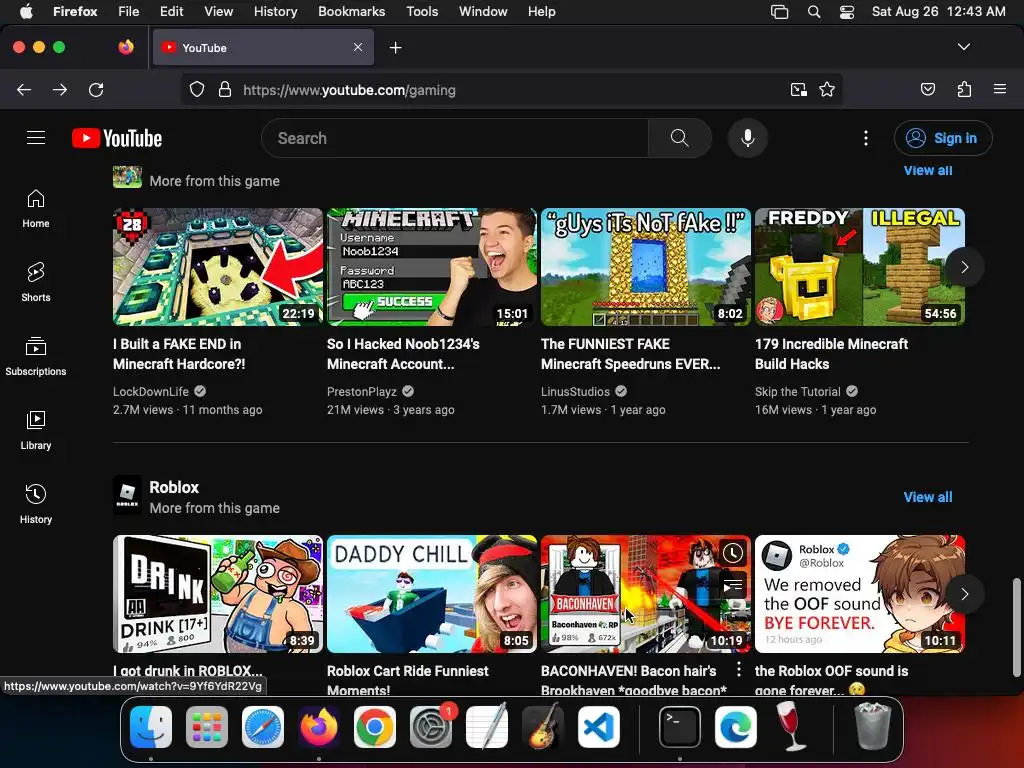1024x768 pixels.
Task: Open the File menu
Action: [x=129, y=11]
